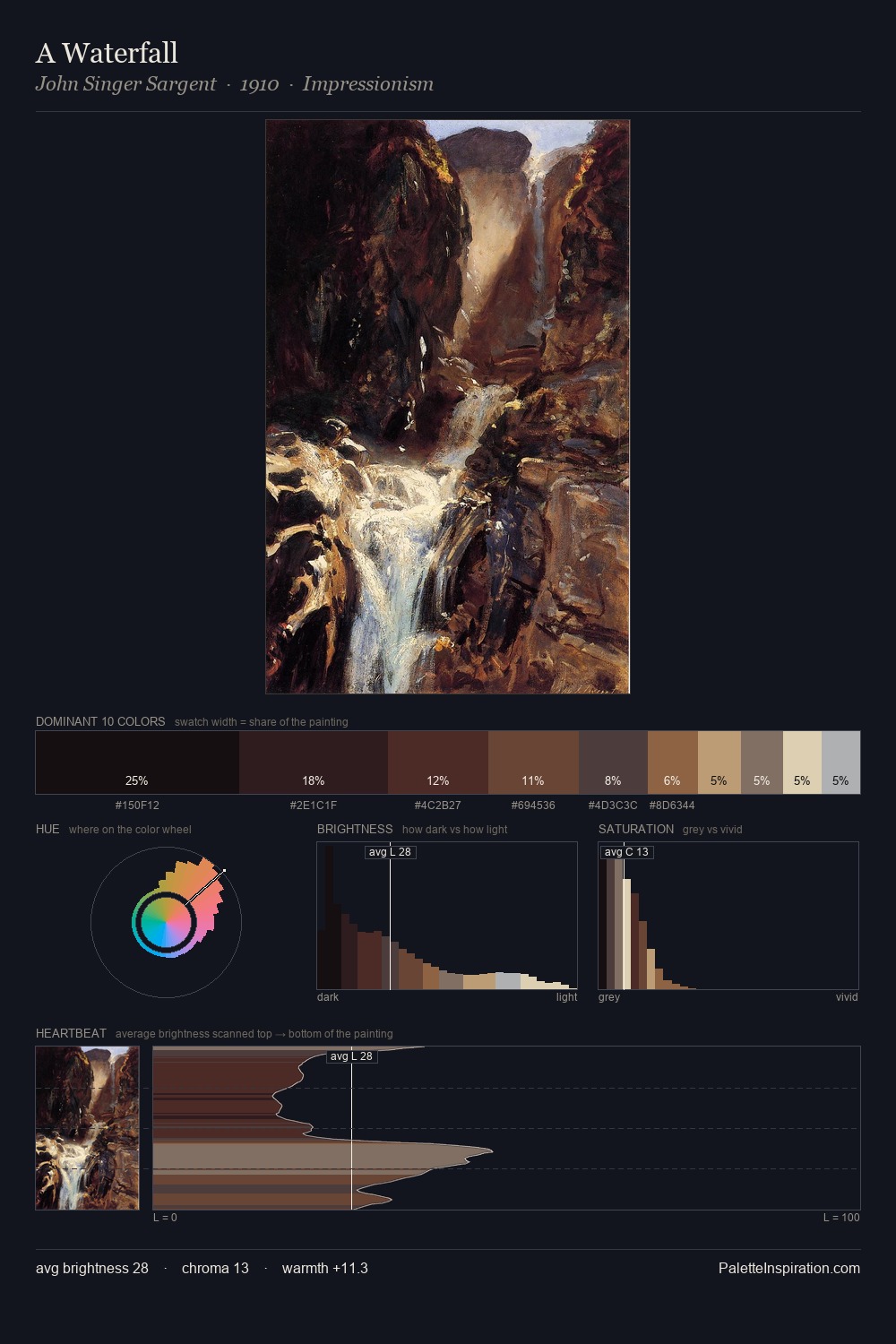The width and height of the screenshot is (896, 1344).
Task: Click the hex code '#4C2B27'
Action: pyautogui.click(x=438, y=806)
